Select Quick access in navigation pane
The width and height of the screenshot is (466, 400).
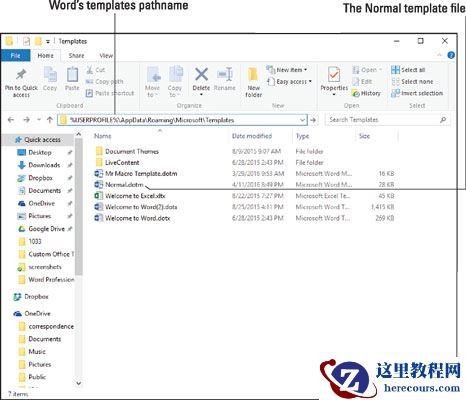tap(38, 140)
